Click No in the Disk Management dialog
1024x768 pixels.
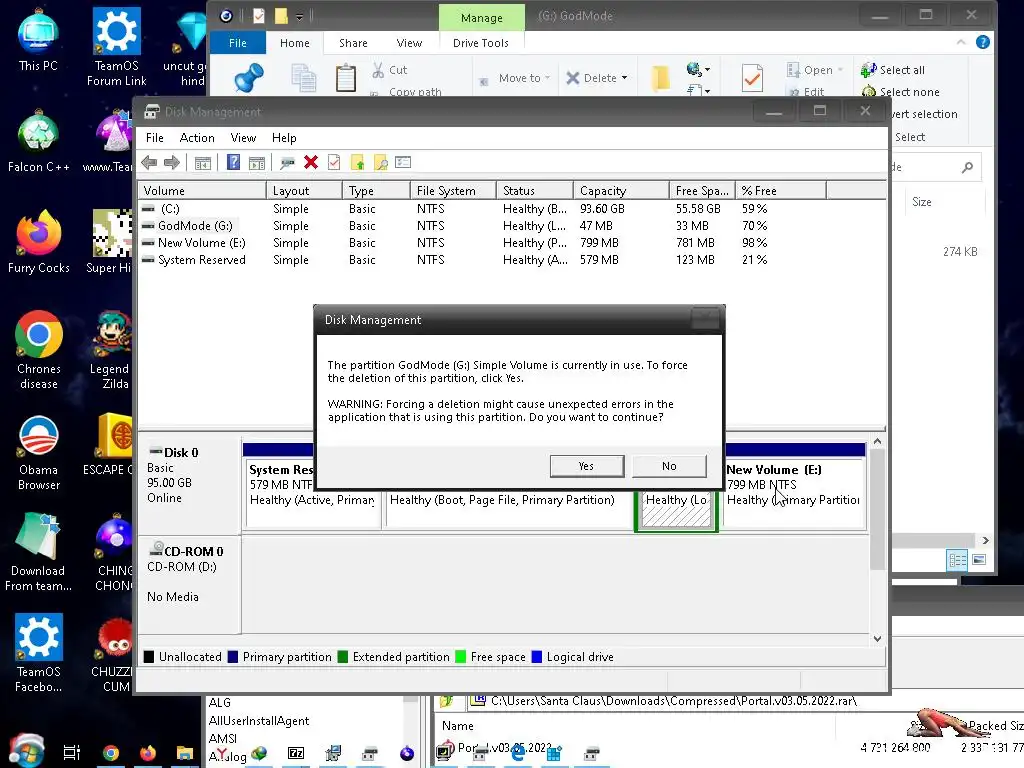[669, 466]
